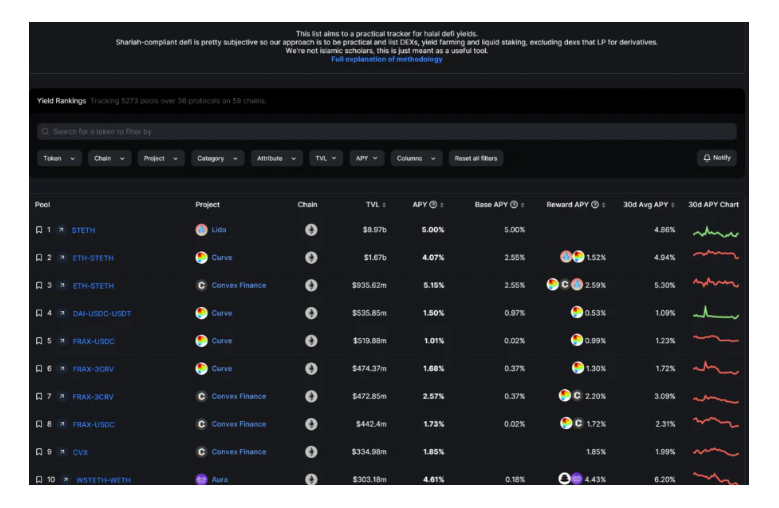Viewport: 779px width, 508px height.
Task: Sort by TVL using sort arrows
Action: pyautogui.click(x=384, y=205)
